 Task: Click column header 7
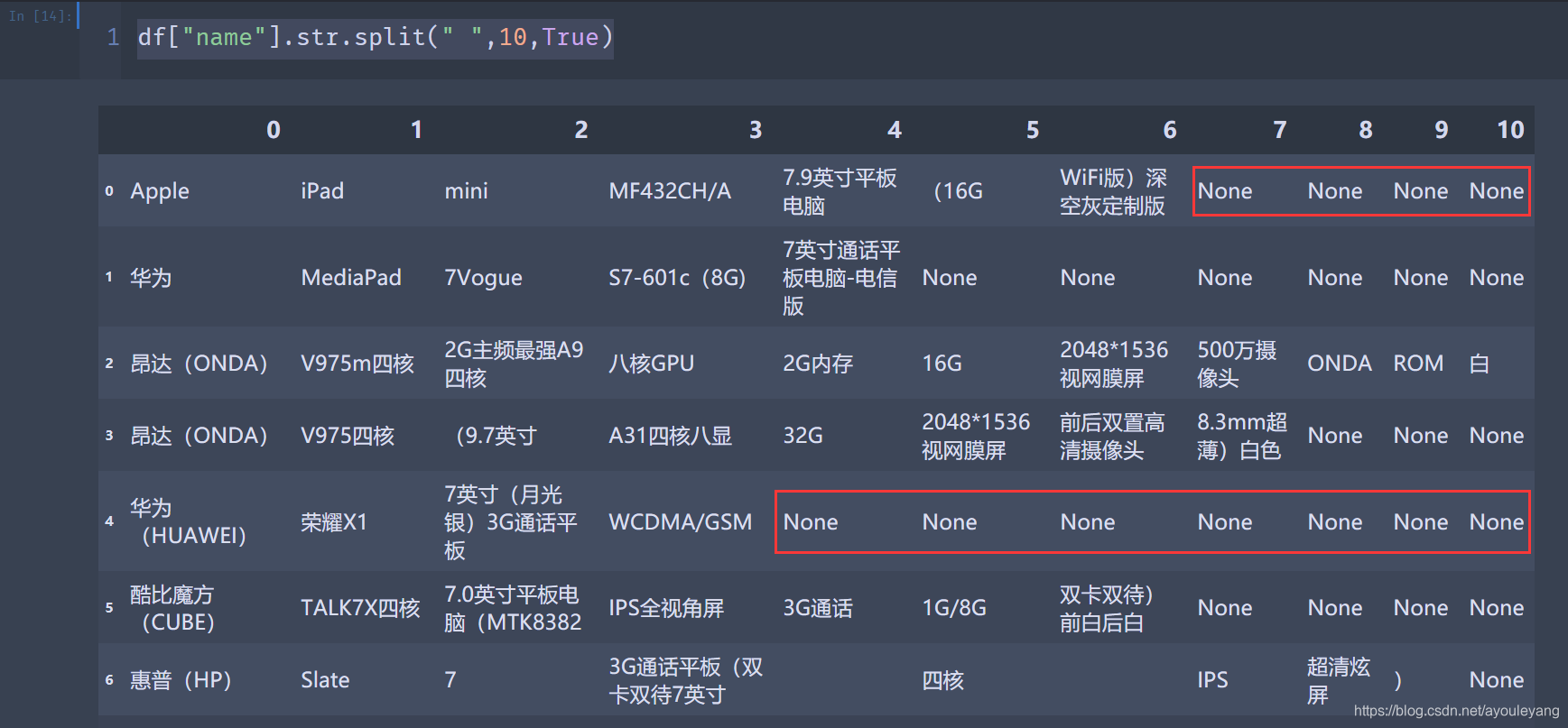pos(1280,130)
